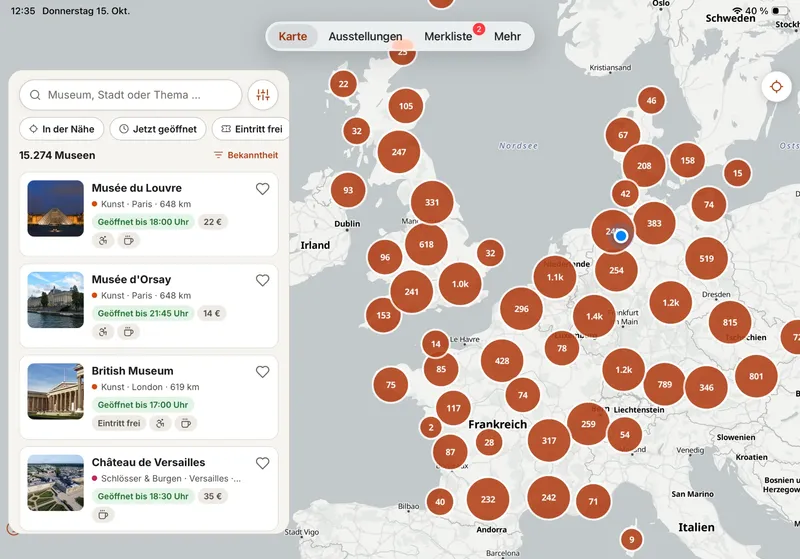Screen dimensions: 800x559
Task: Favorite the Musée du Louvre heart
Action: click(x=262, y=189)
